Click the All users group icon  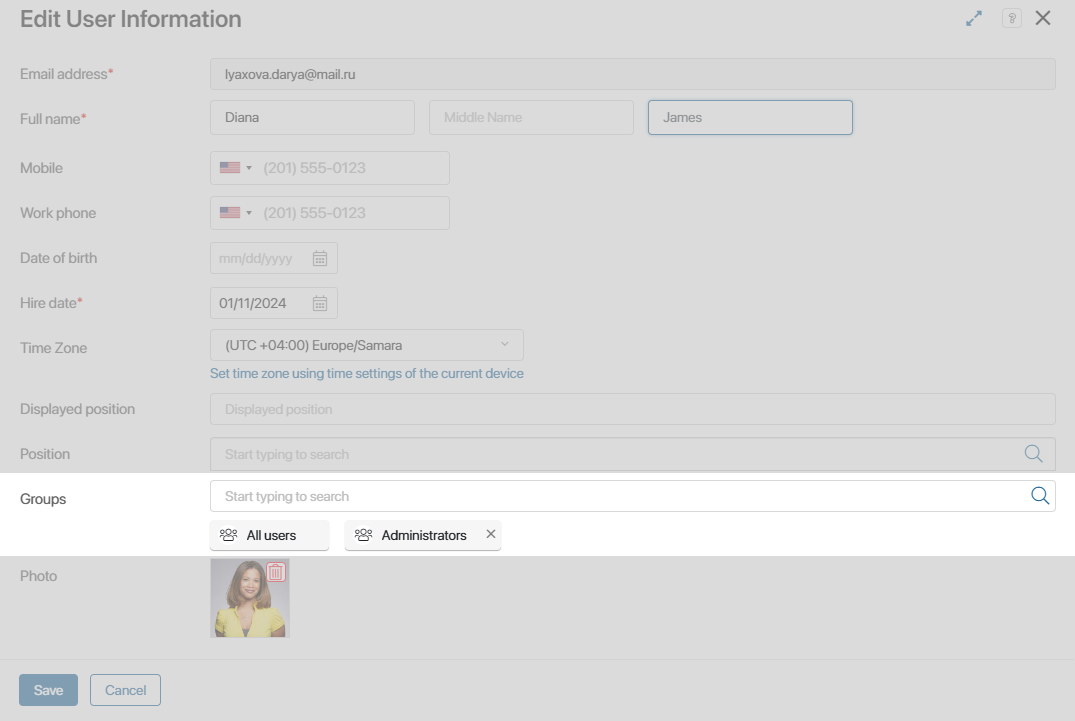pyautogui.click(x=228, y=535)
